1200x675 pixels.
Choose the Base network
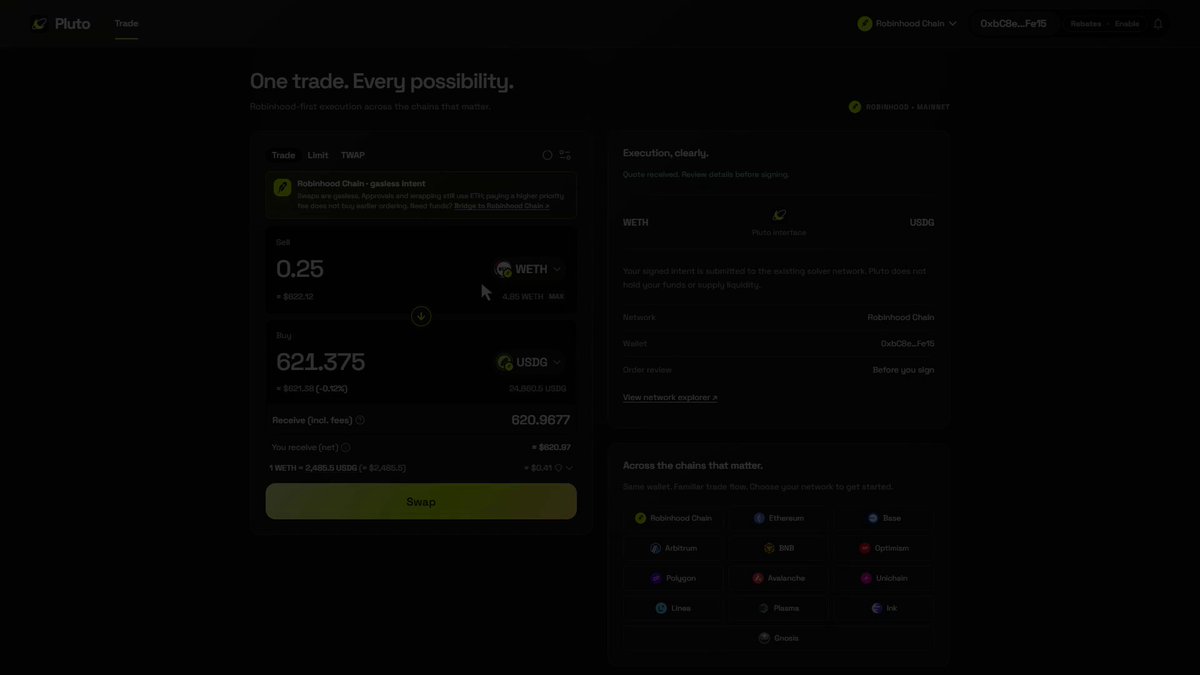click(884, 518)
